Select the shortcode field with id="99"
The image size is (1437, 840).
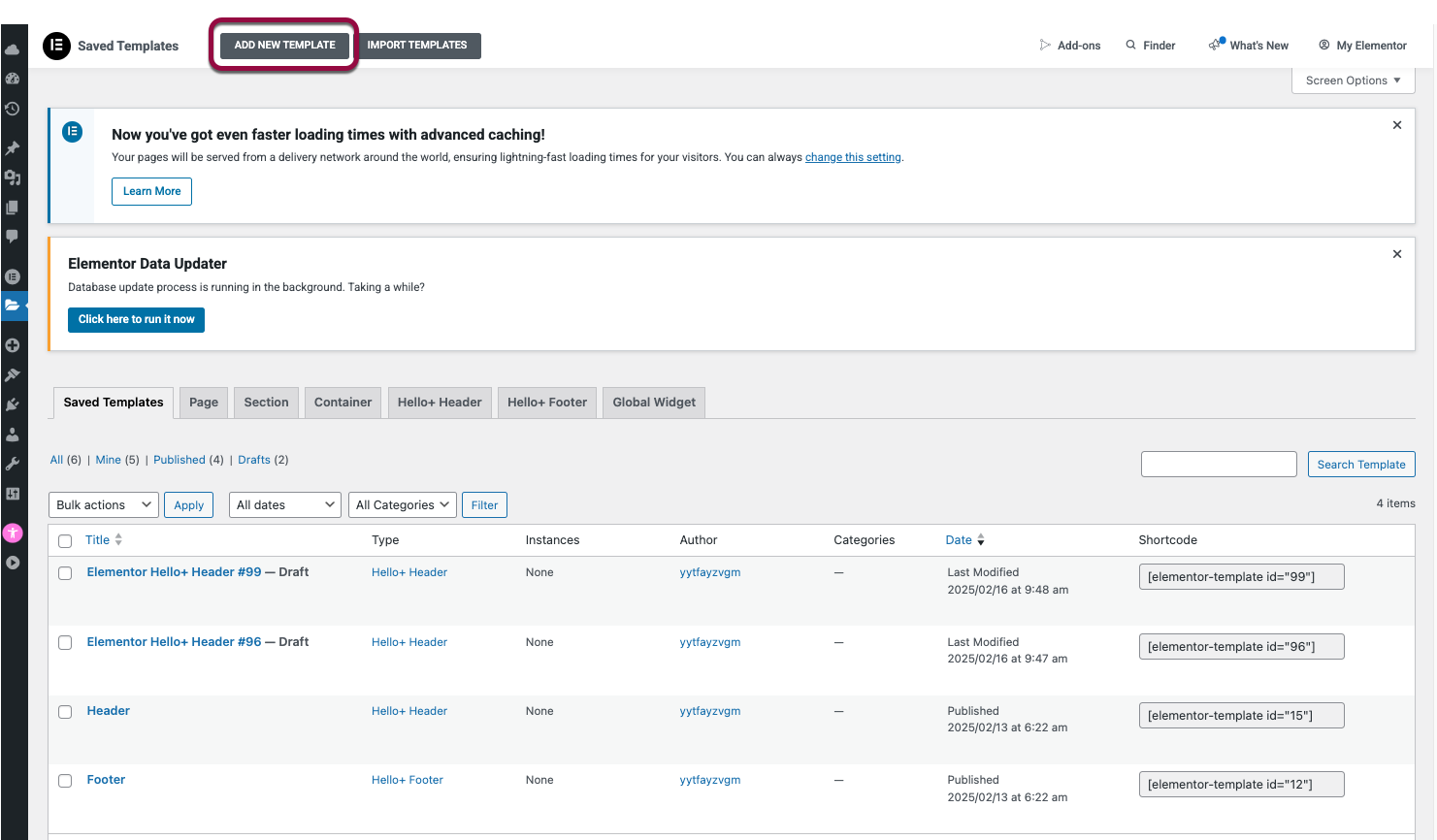(1241, 577)
